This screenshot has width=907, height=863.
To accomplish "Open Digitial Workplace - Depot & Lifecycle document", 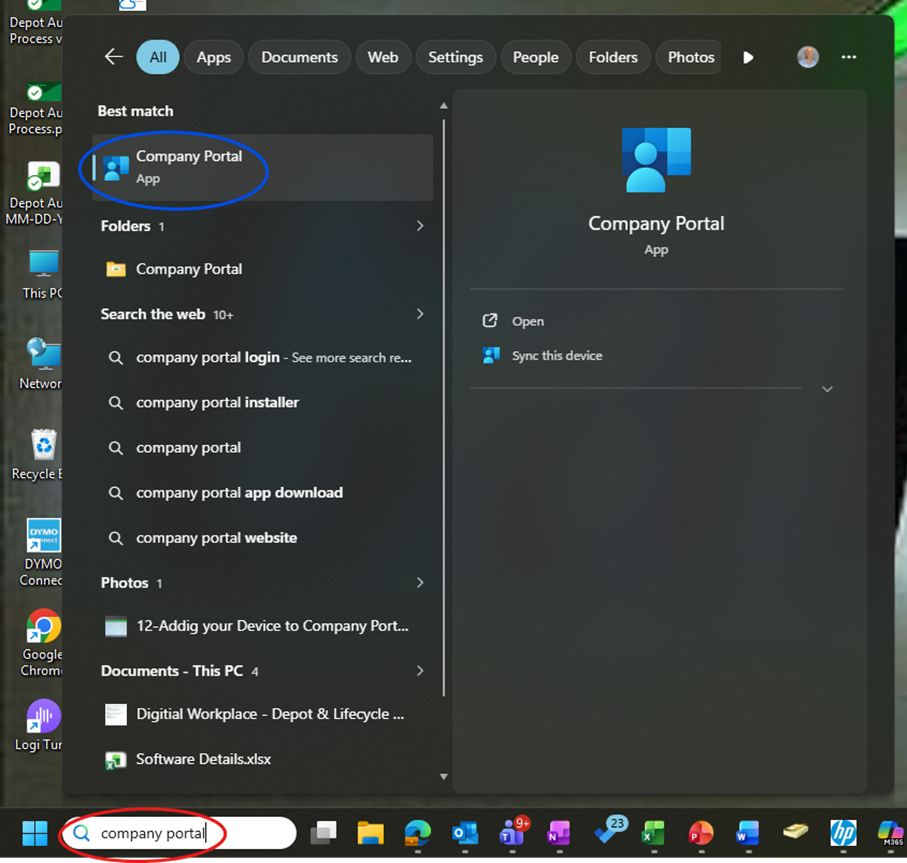I will (x=263, y=714).
